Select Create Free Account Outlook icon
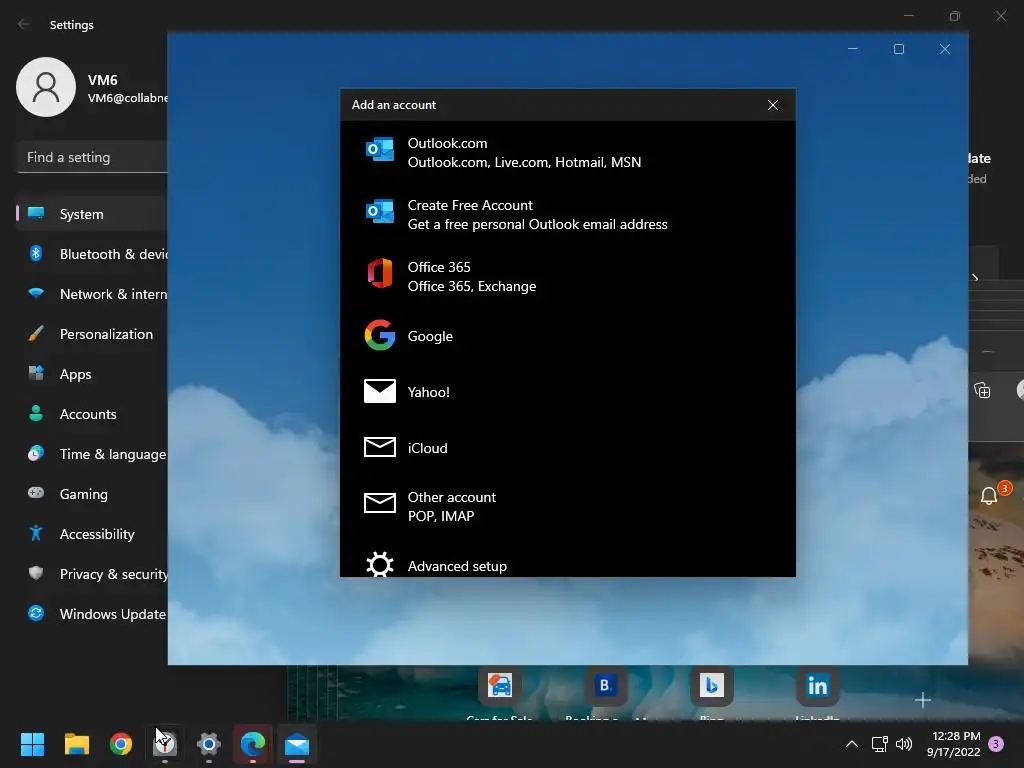 pyautogui.click(x=379, y=212)
